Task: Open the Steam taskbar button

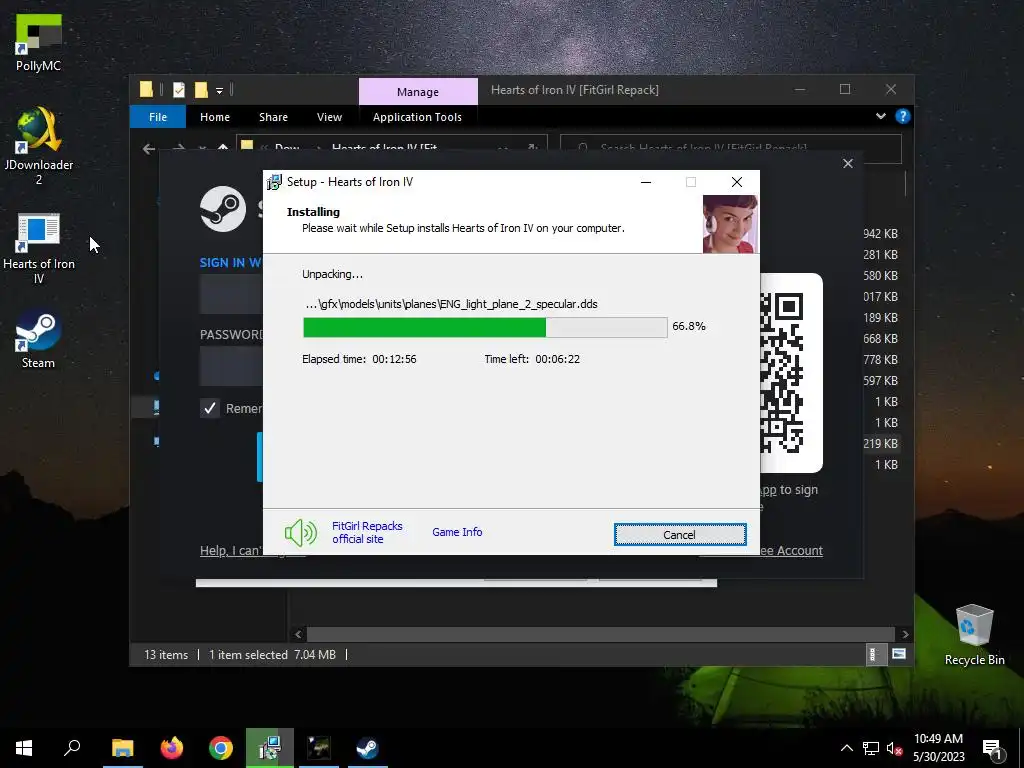Action: point(368,748)
